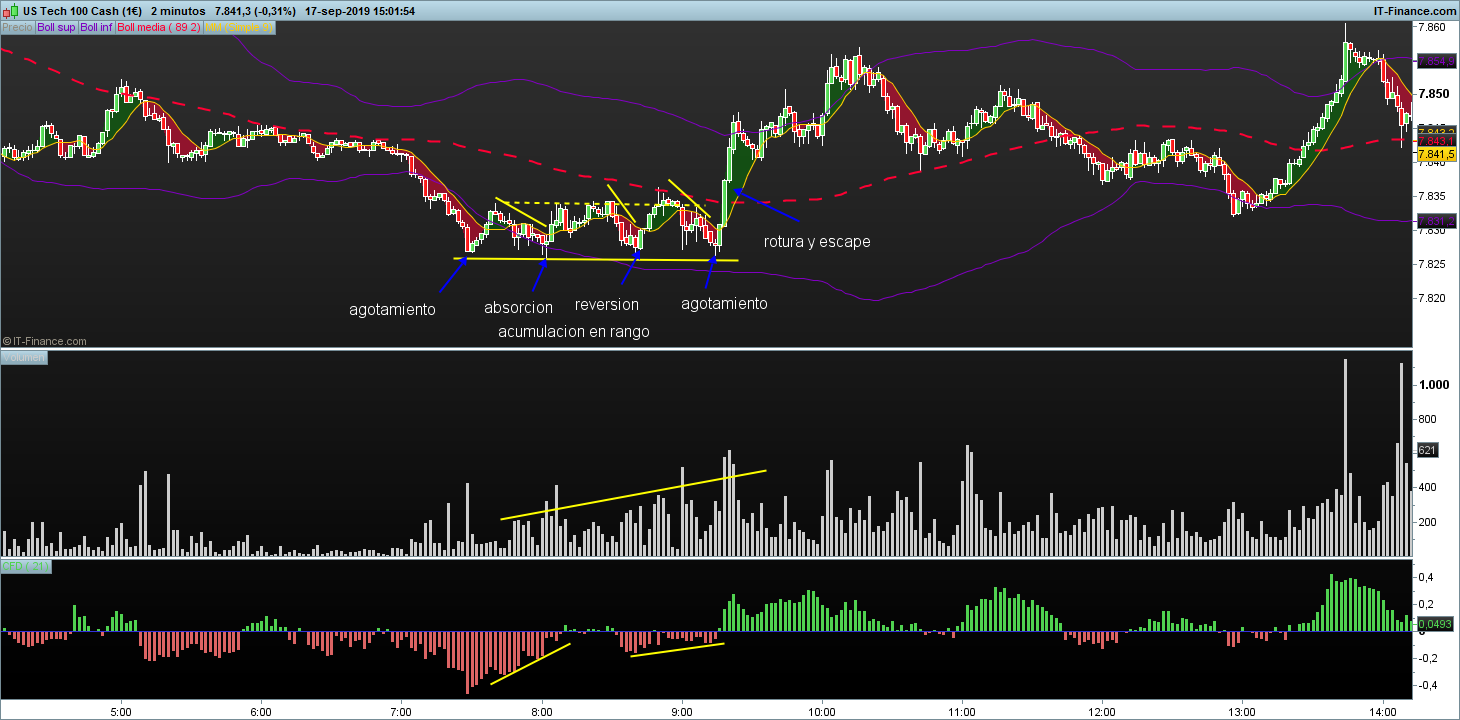The width and height of the screenshot is (1460, 720).
Task: Click the 13:00 time axis label
Action: (x=1241, y=709)
